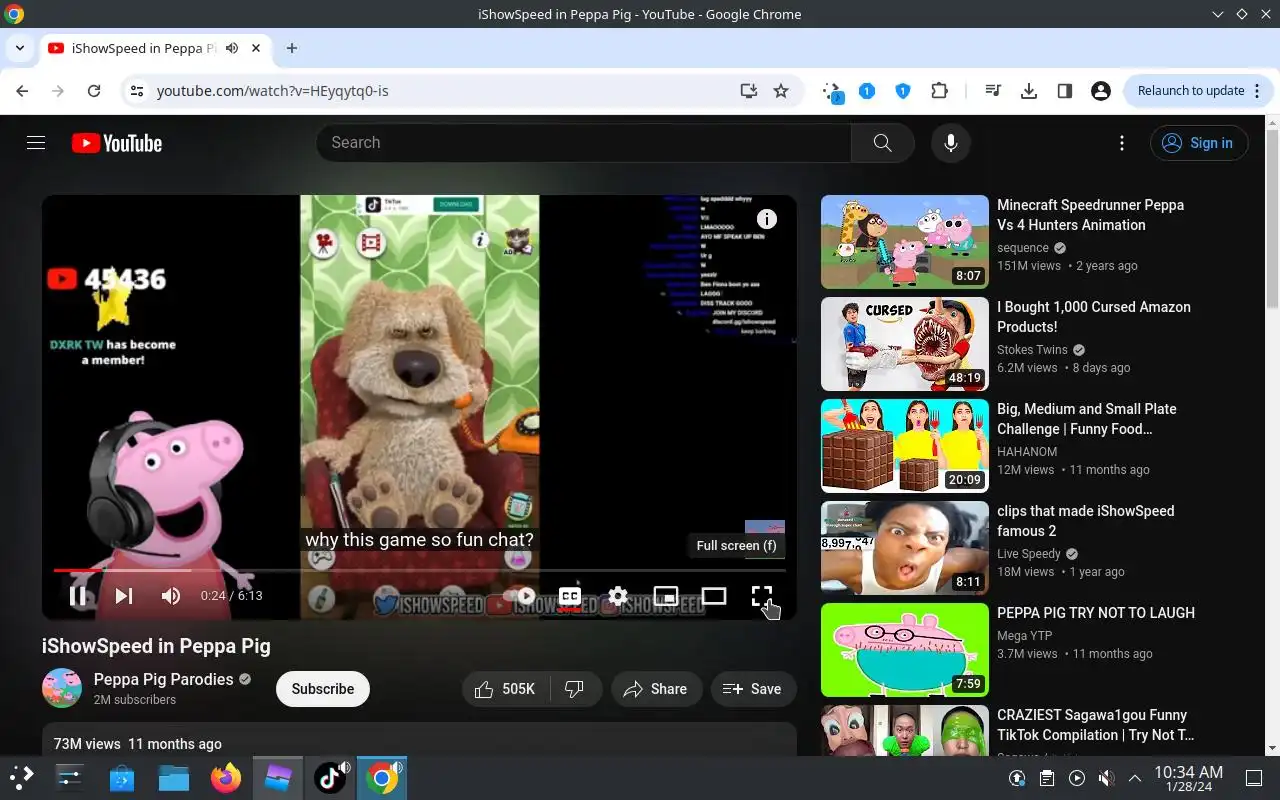Open the Peppa Pig Parodies channel avatar

click(x=62, y=688)
